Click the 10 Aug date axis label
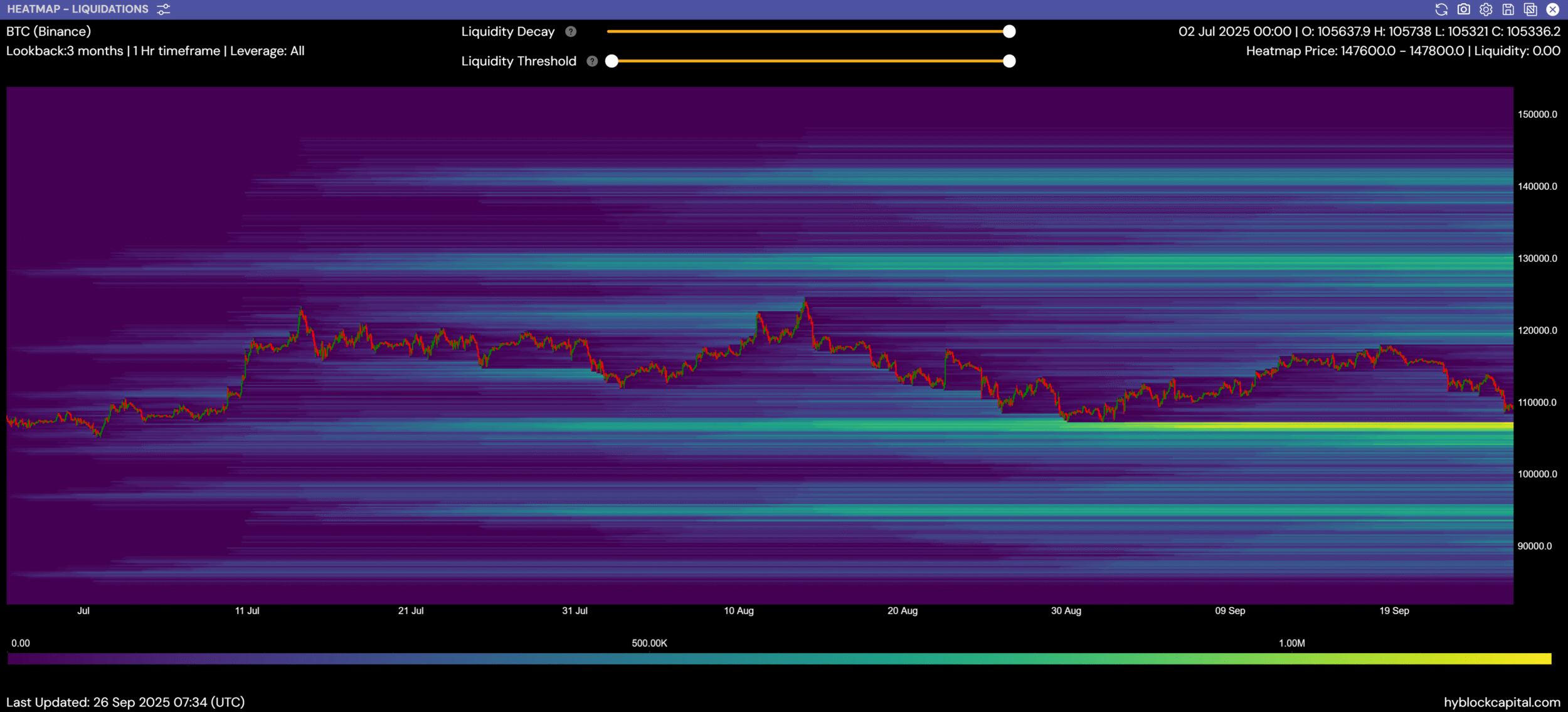 click(x=738, y=610)
